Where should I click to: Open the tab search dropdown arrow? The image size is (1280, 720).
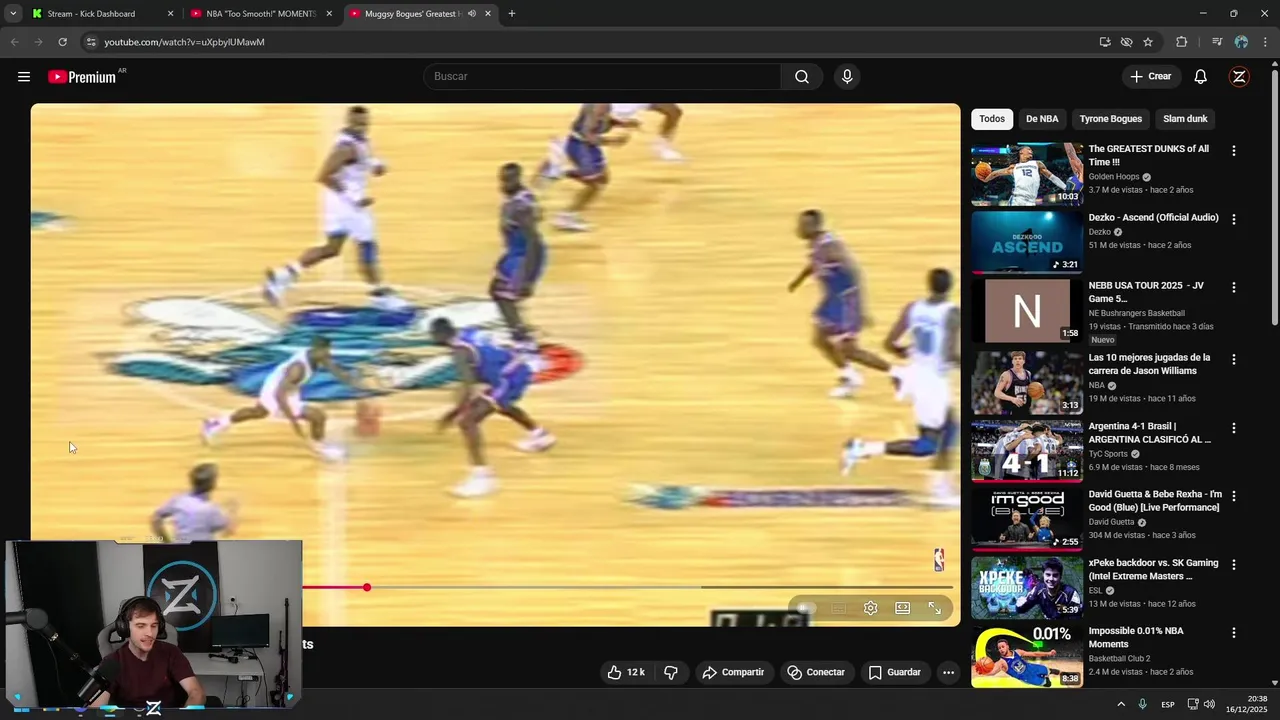coord(13,14)
